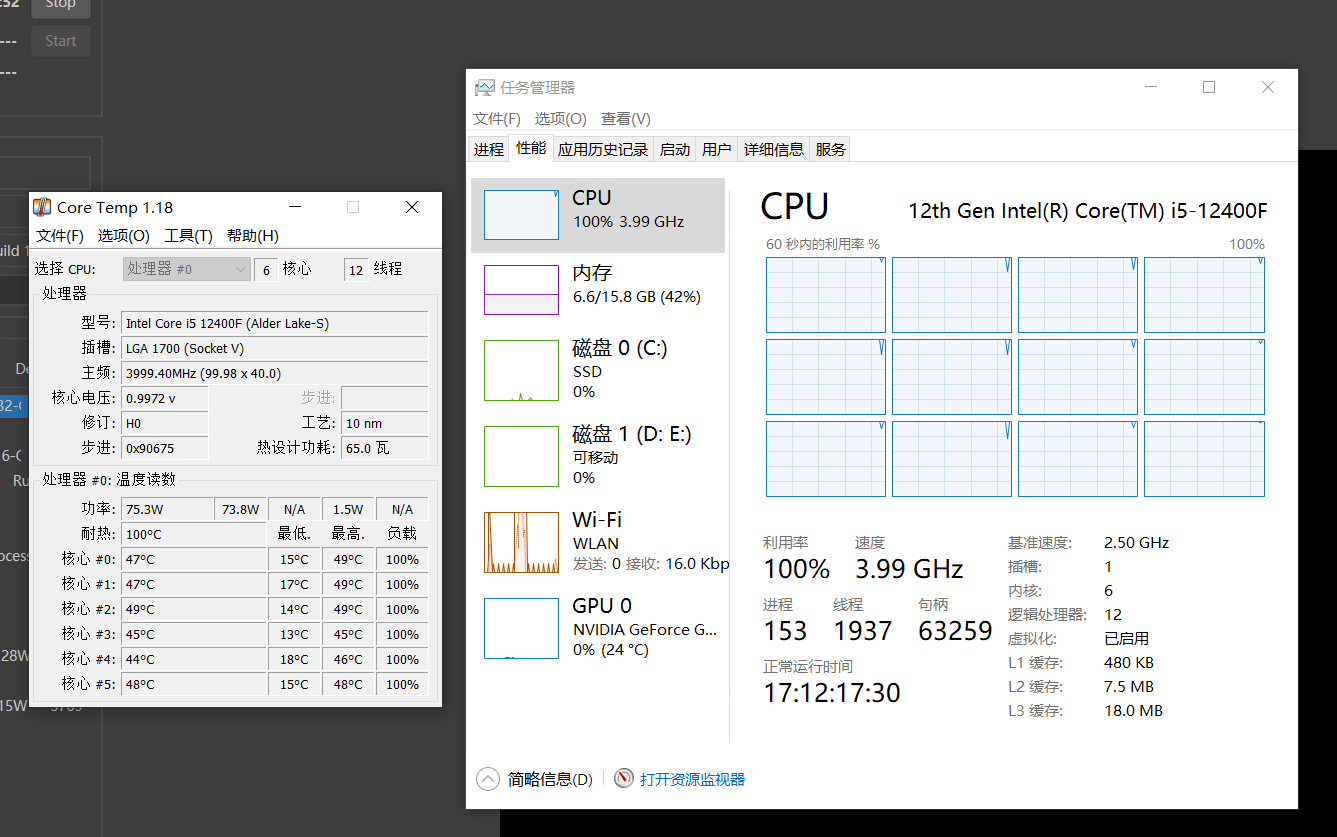Switch to the 详细信息 tab
Screen dimensions: 1337x837
773,149
